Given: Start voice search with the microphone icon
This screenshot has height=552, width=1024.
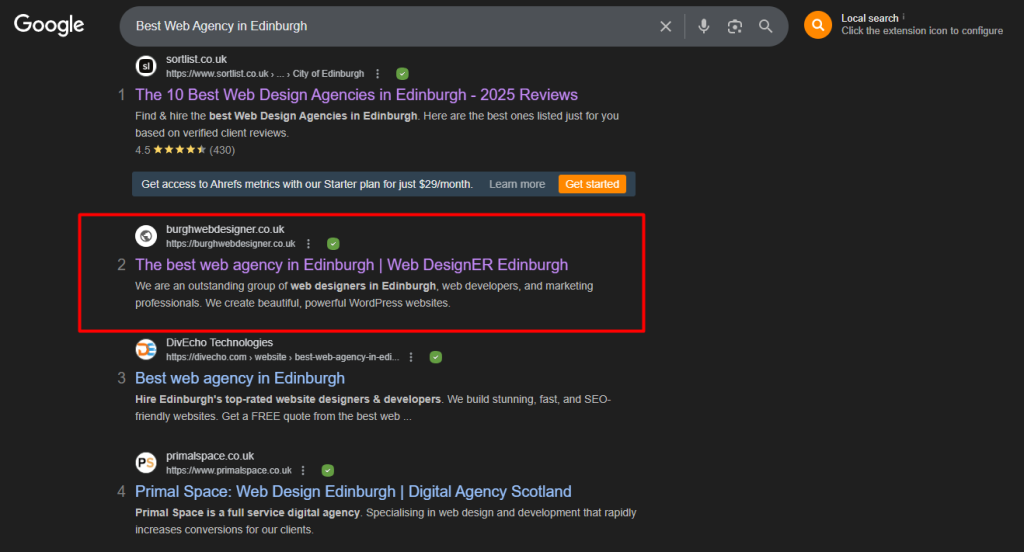Looking at the screenshot, I should click(704, 26).
